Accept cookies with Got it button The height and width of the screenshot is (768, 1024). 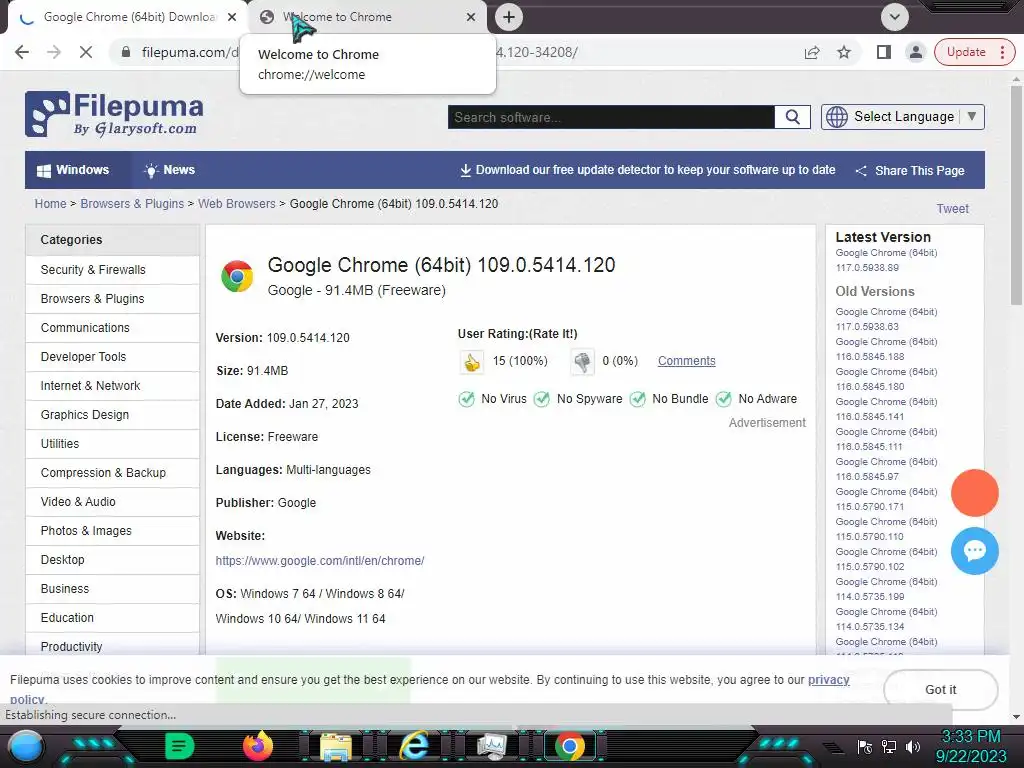[x=940, y=690]
